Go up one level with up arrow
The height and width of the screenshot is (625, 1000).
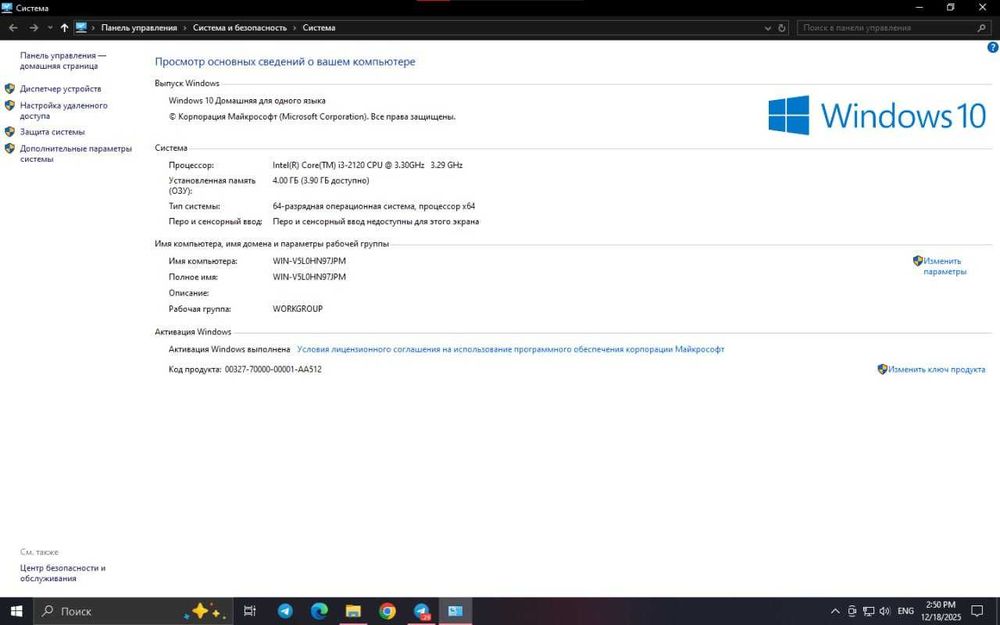coord(64,28)
